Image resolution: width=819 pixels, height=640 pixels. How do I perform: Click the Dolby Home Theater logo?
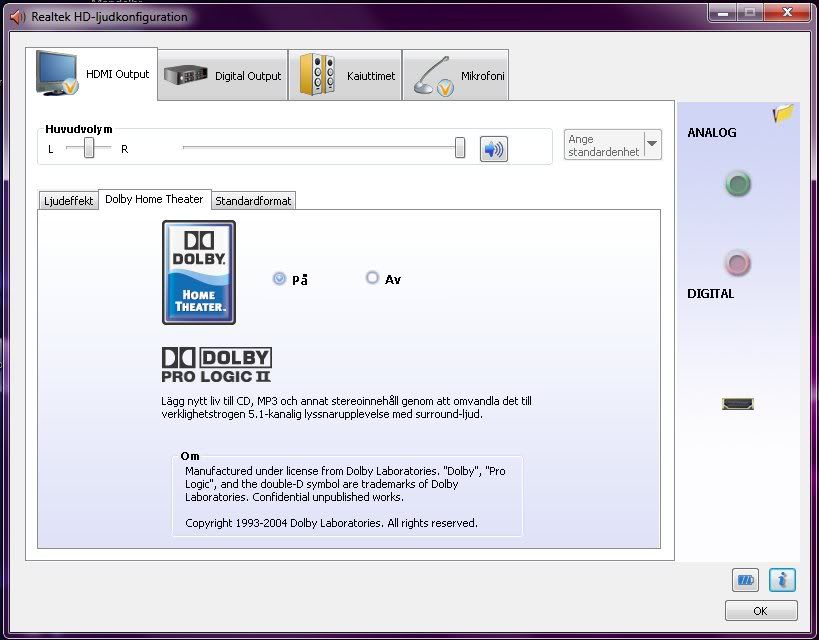pos(199,272)
